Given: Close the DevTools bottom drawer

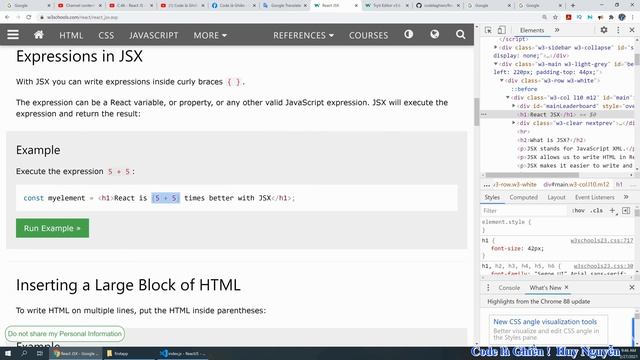Looking at the screenshot, I should tap(631, 288).
